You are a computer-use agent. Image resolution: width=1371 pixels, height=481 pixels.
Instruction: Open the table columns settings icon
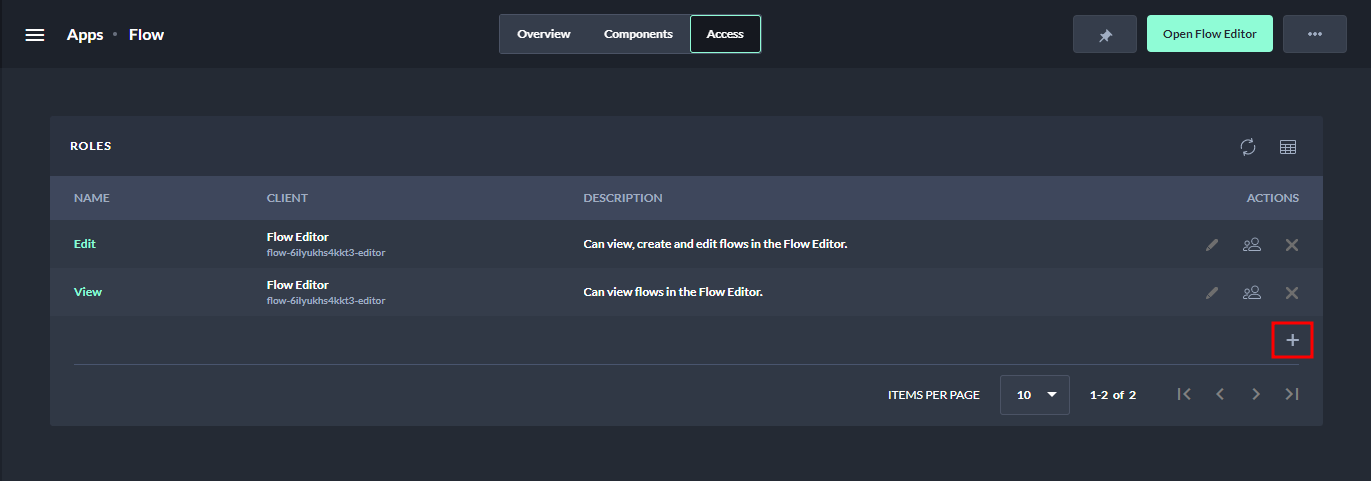pos(1288,147)
